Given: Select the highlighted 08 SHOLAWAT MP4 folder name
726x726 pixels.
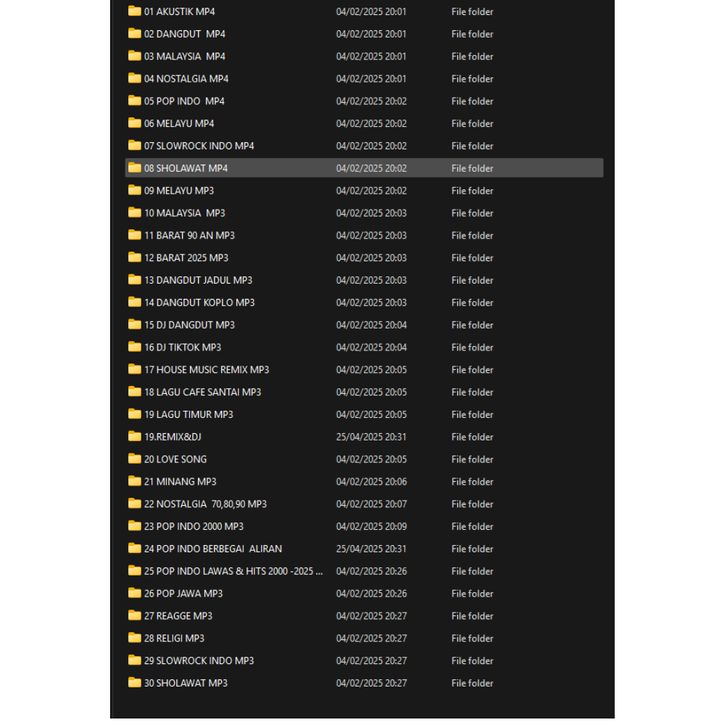Looking at the screenshot, I should (185, 168).
